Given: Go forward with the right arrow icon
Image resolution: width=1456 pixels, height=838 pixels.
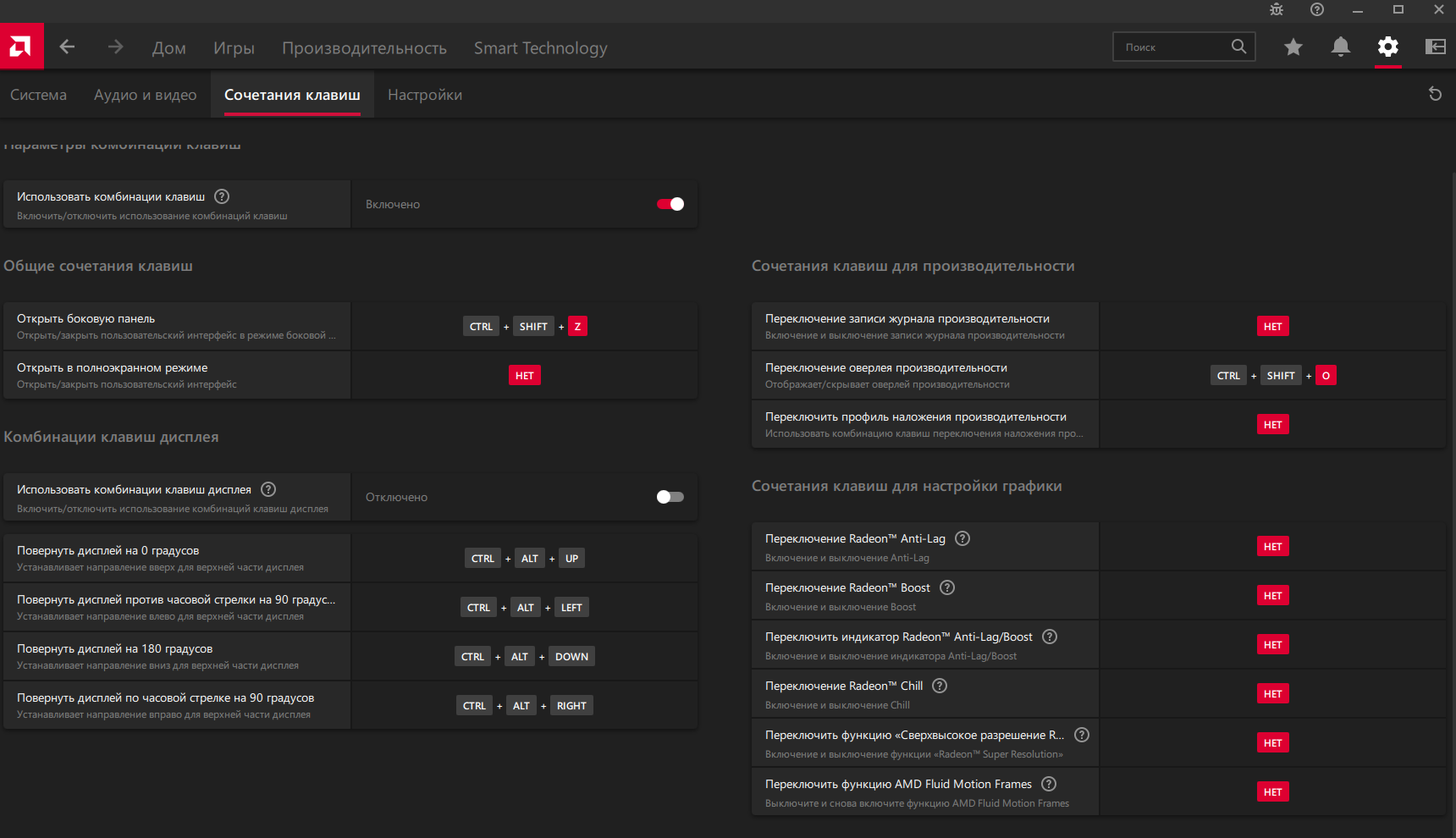Looking at the screenshot, I should (116, 47).
